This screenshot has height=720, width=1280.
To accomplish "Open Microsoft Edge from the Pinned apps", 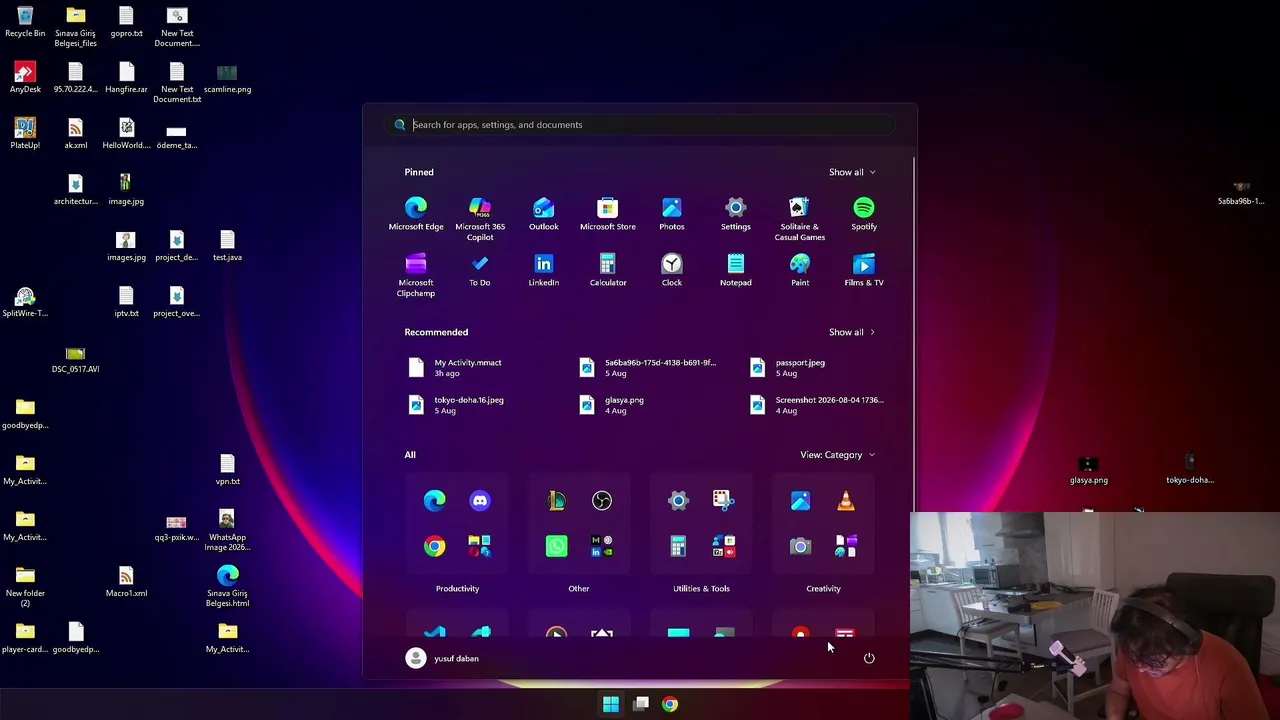I will coord(416,214).
